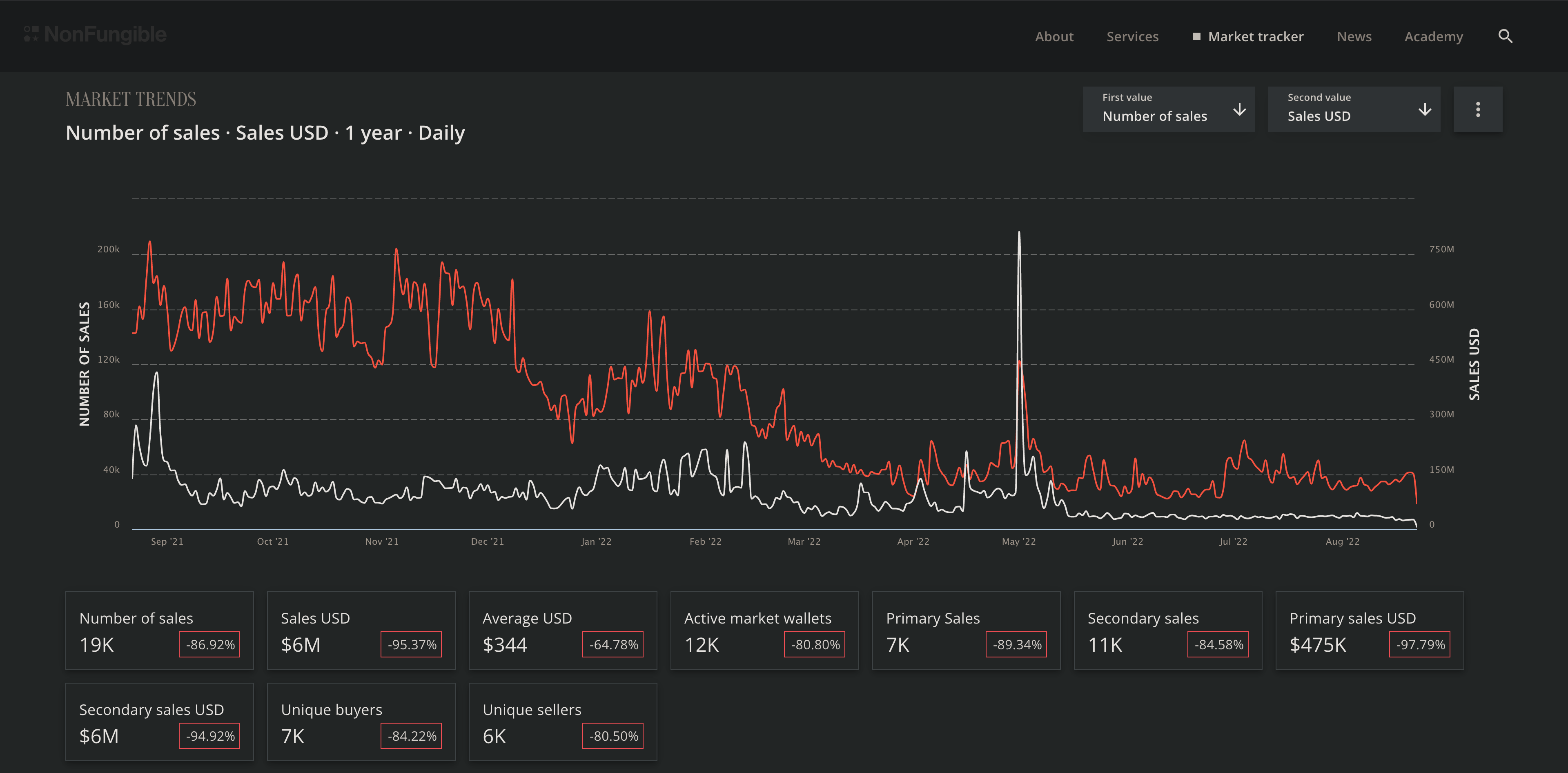Image resolution: width=1568 pixels, height=773 pixels.
Task: Select the Unique buyers stat card
Action: [361, 722]
